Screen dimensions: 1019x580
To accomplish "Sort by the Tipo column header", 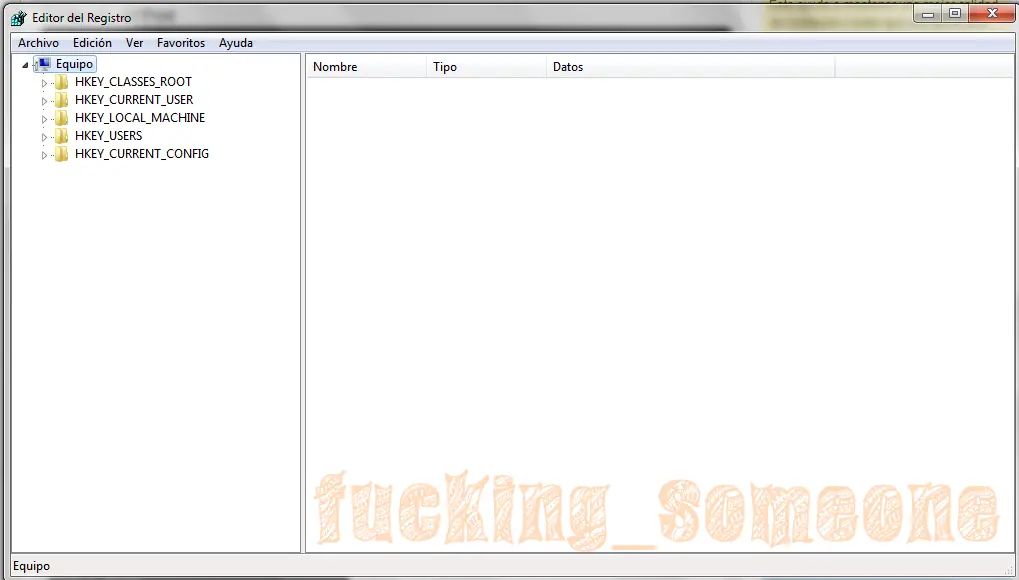I will tap(486, 66).
